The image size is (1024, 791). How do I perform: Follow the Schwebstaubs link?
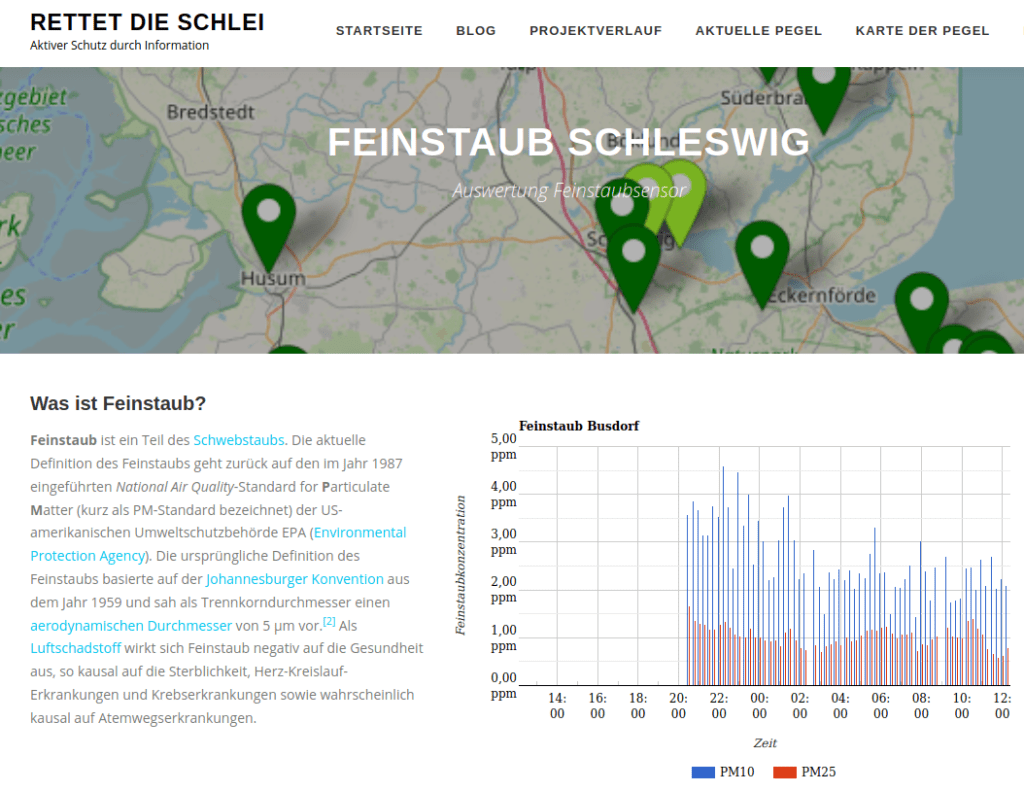[238, 440]
